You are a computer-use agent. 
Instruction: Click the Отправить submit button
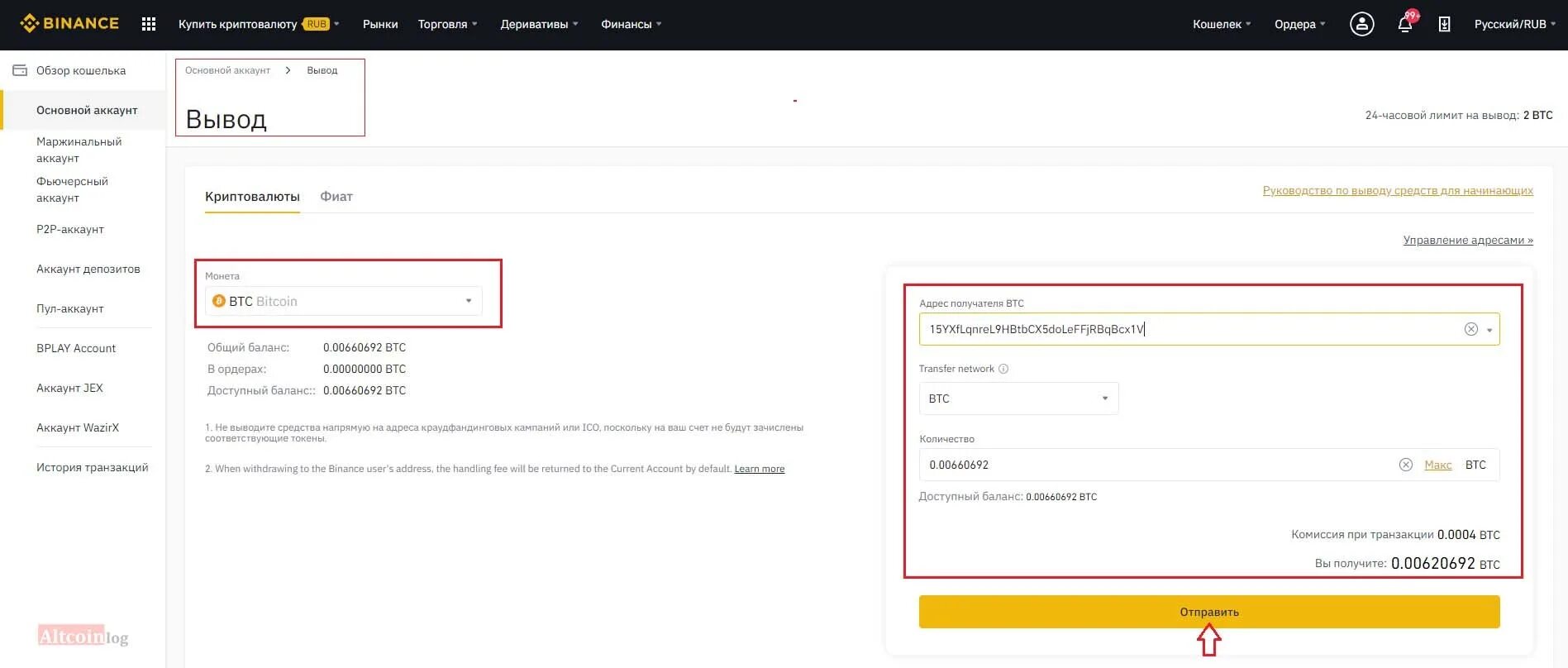[x=1209, y=612]
